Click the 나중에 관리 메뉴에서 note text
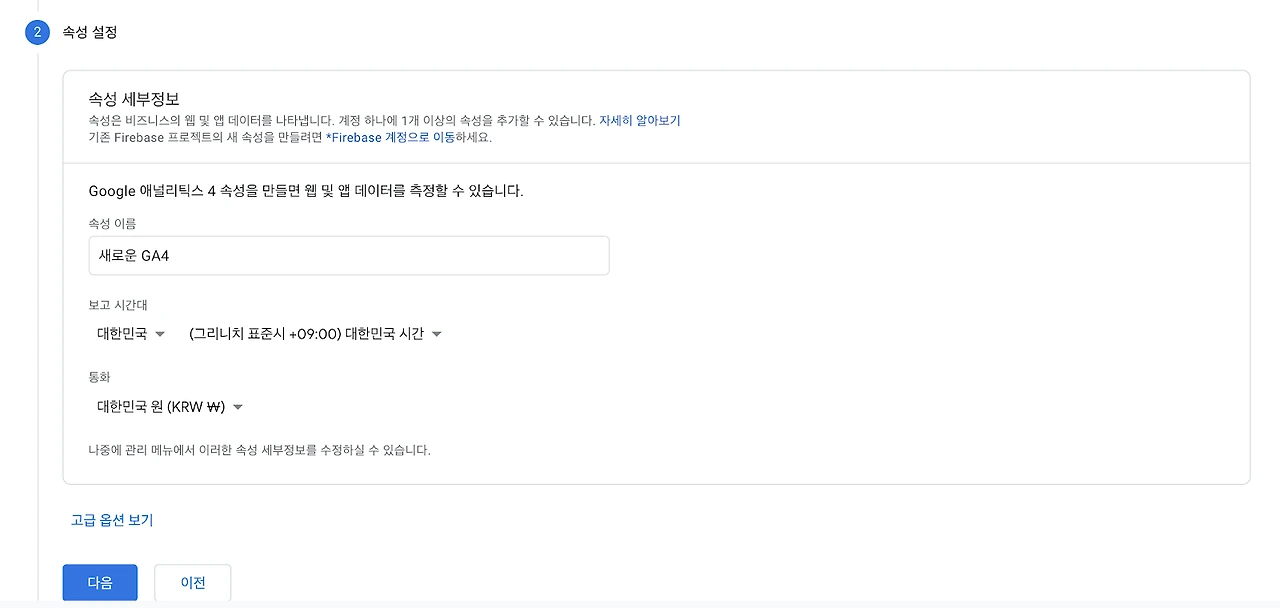This screenshot has width=1280, height=608. pyautogui.click(x=259, y=450)
